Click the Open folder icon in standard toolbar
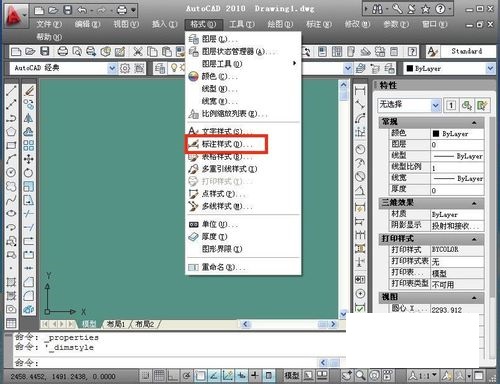The height and width of the screenshot is (384, 500). click(x=30, y=51)
